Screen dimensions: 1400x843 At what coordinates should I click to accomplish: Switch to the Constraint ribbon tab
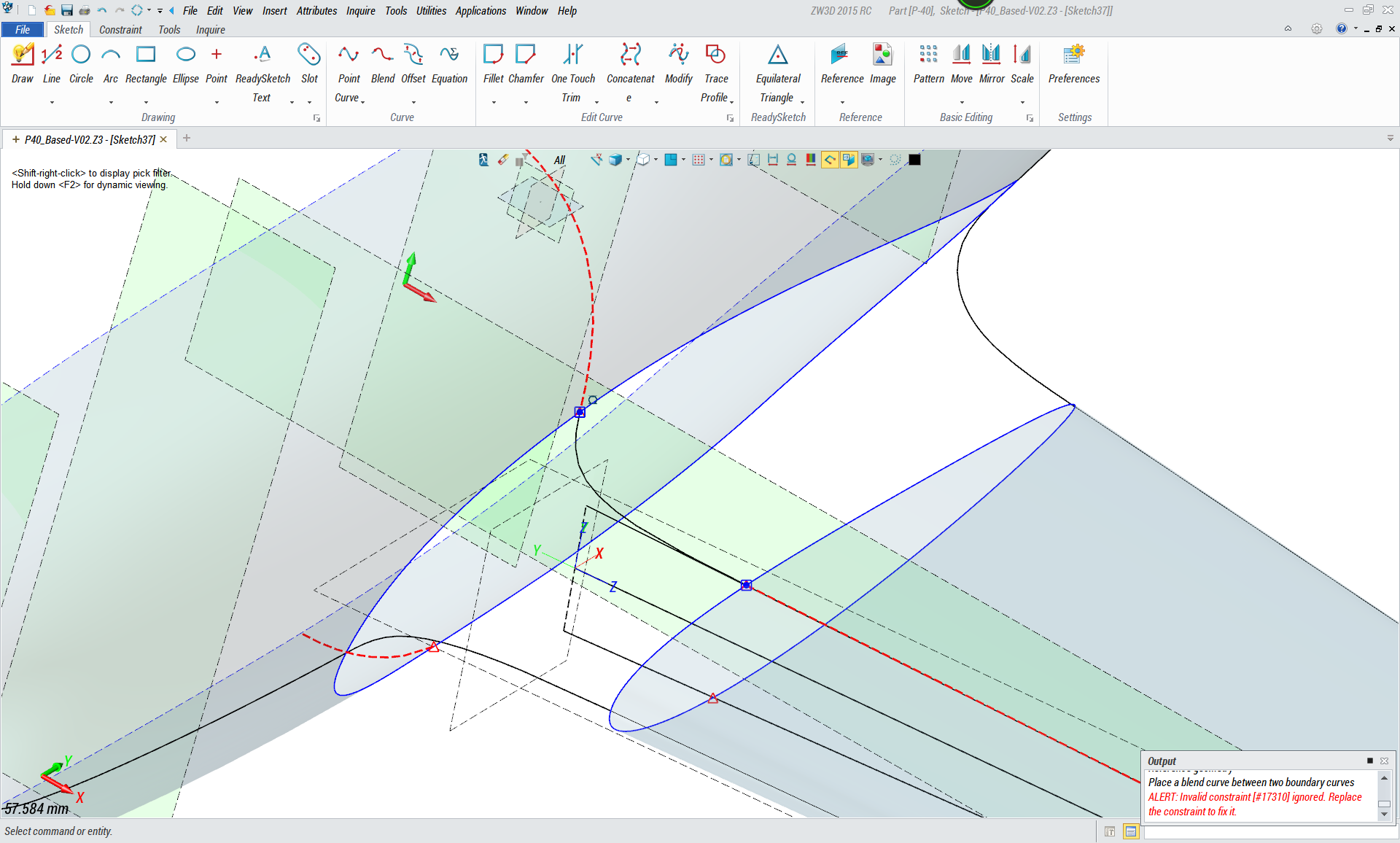[120, 30]
